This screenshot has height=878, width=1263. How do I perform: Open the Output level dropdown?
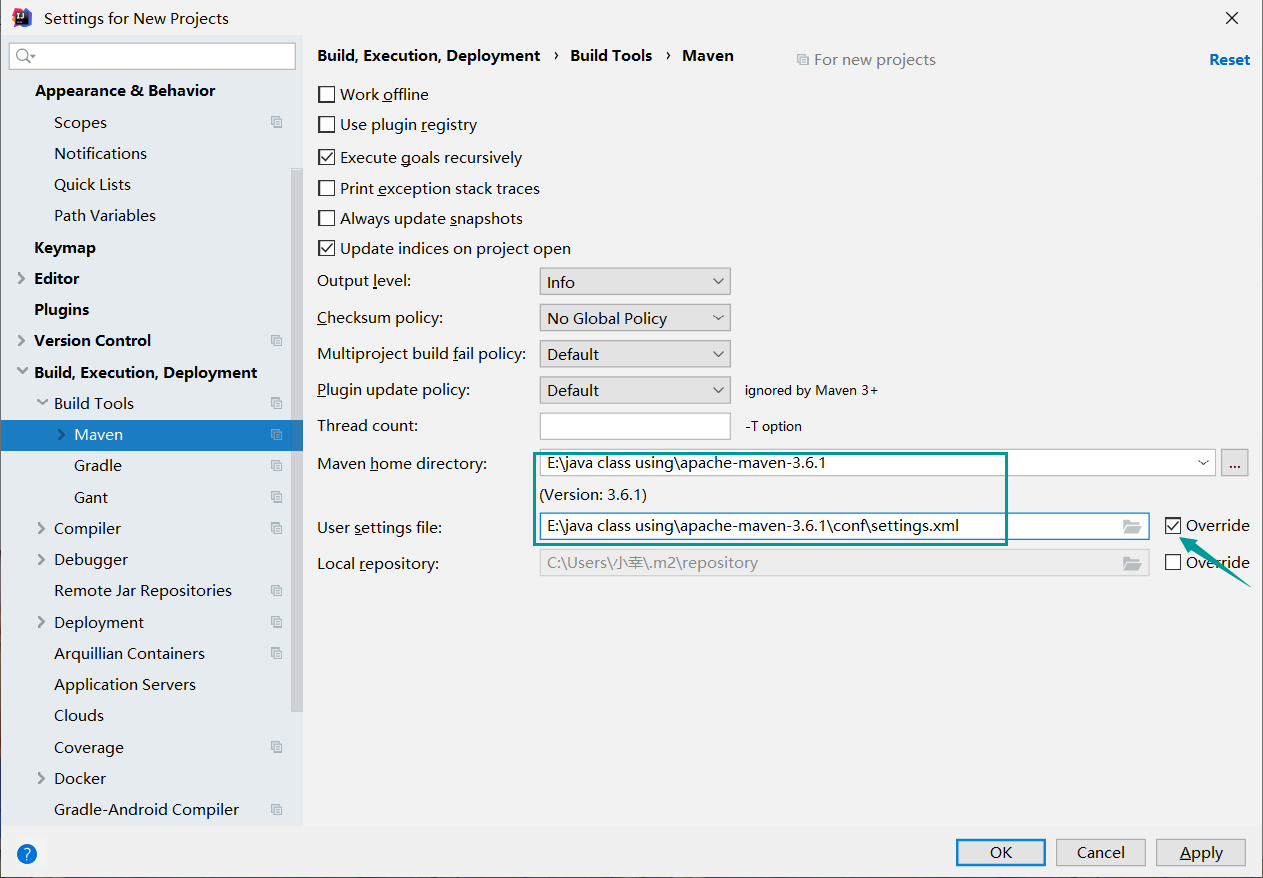[635, 282]
